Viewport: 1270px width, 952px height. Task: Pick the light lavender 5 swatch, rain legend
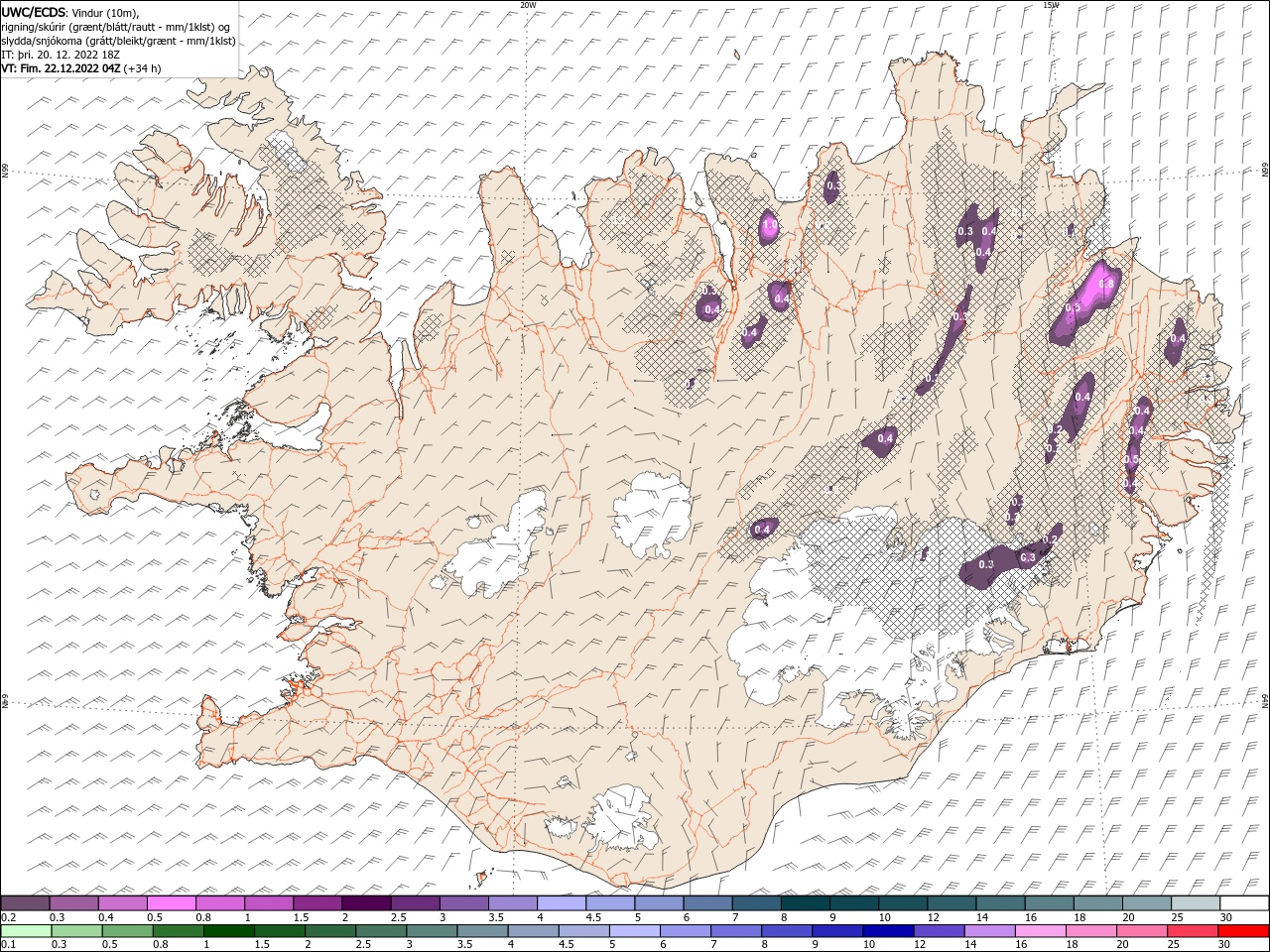pyautogui.click(x=634, y=931)
